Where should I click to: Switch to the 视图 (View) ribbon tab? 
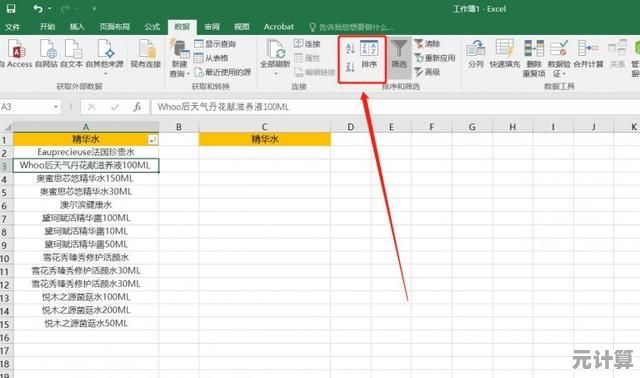241,27
